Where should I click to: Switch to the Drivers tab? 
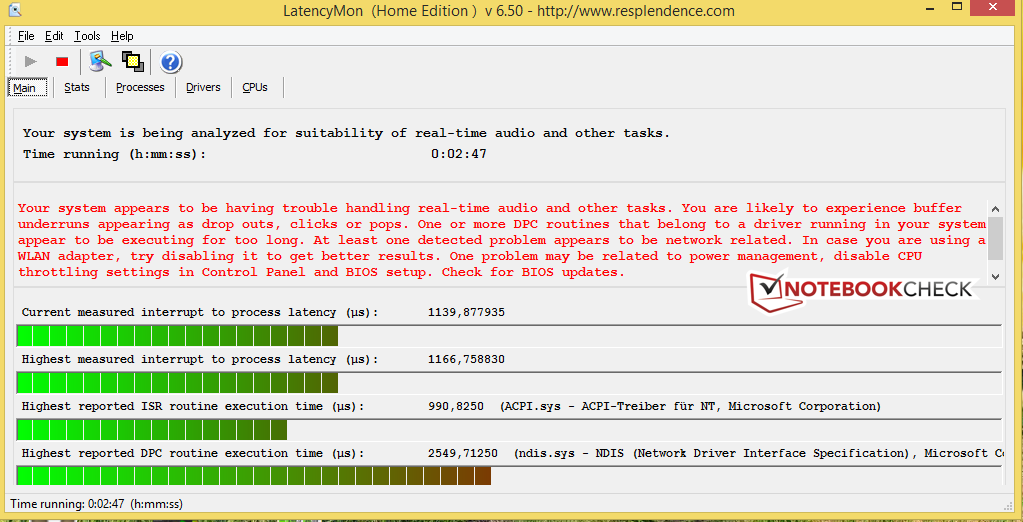(x=203, y=87)
